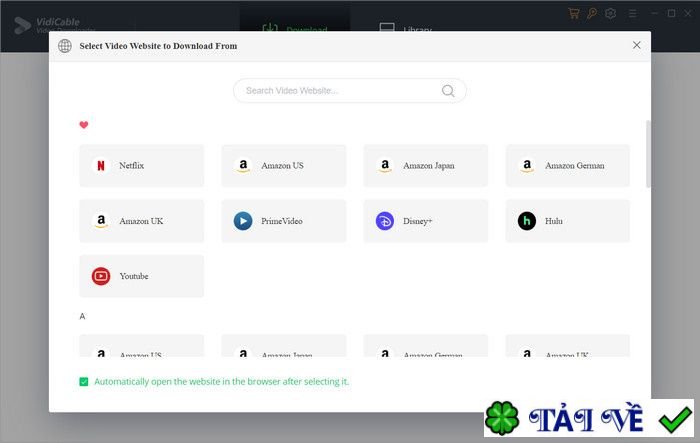Screen dimensions: 700x443
Task: Select the PrimeVideo website
Action: tap(283, 221)
